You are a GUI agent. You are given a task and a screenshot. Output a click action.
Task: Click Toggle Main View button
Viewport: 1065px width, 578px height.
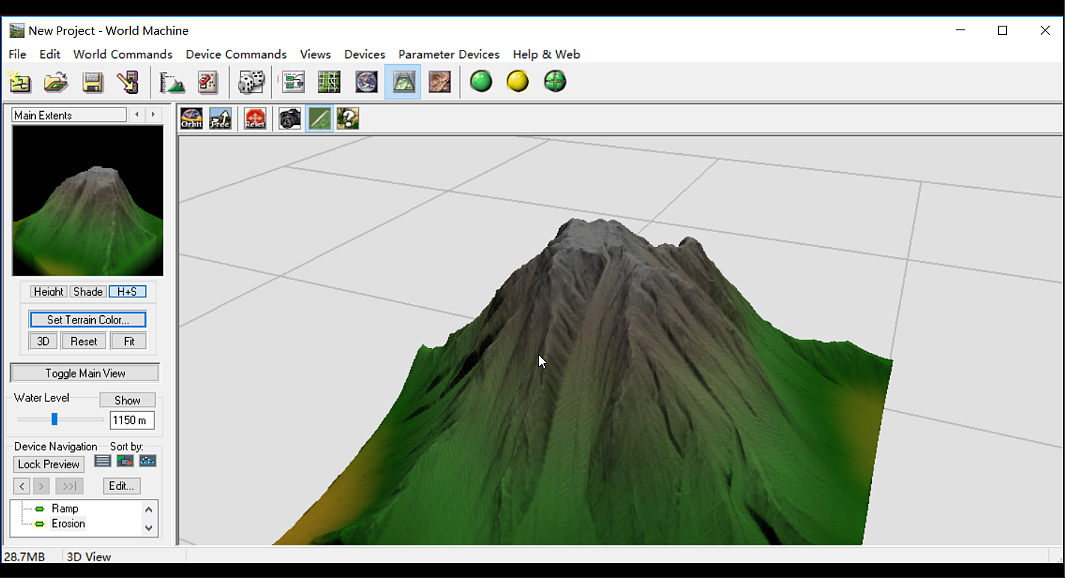coord(85,373)
